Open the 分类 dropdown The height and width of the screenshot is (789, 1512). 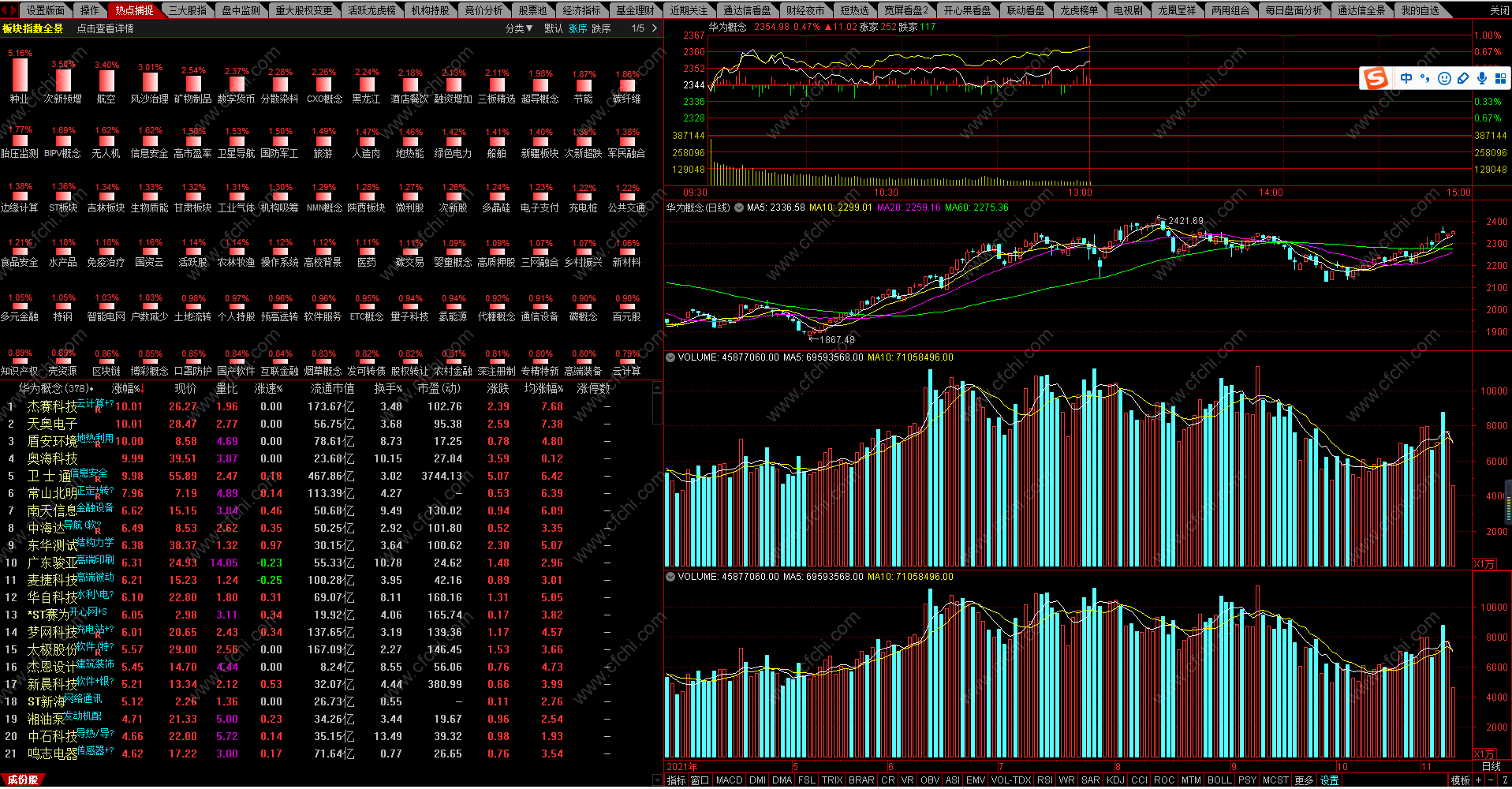(519, 28)
